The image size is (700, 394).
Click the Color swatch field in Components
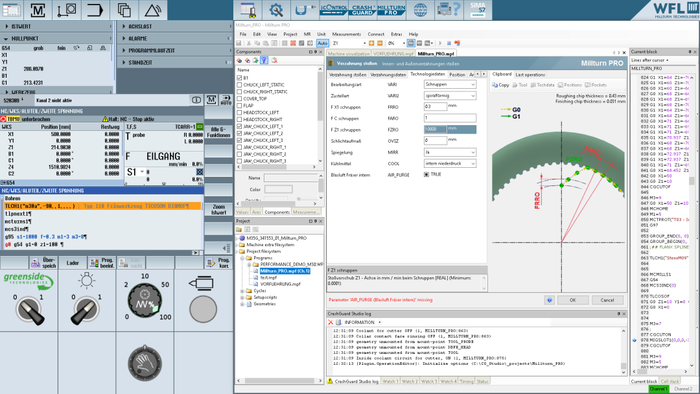click(278, 189)
